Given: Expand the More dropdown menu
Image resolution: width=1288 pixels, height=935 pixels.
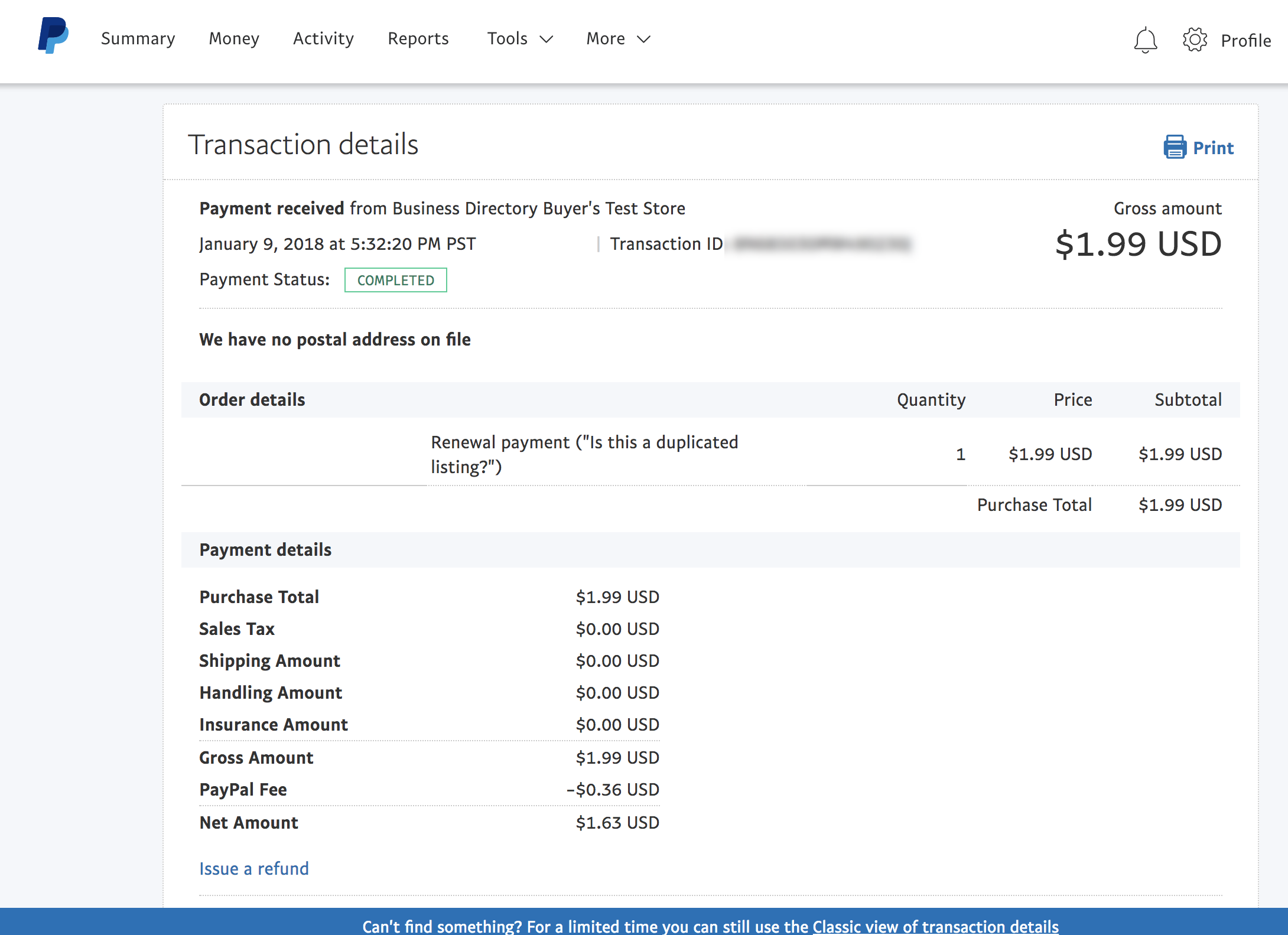Looking at the screenshot, I should click(618, 38).
